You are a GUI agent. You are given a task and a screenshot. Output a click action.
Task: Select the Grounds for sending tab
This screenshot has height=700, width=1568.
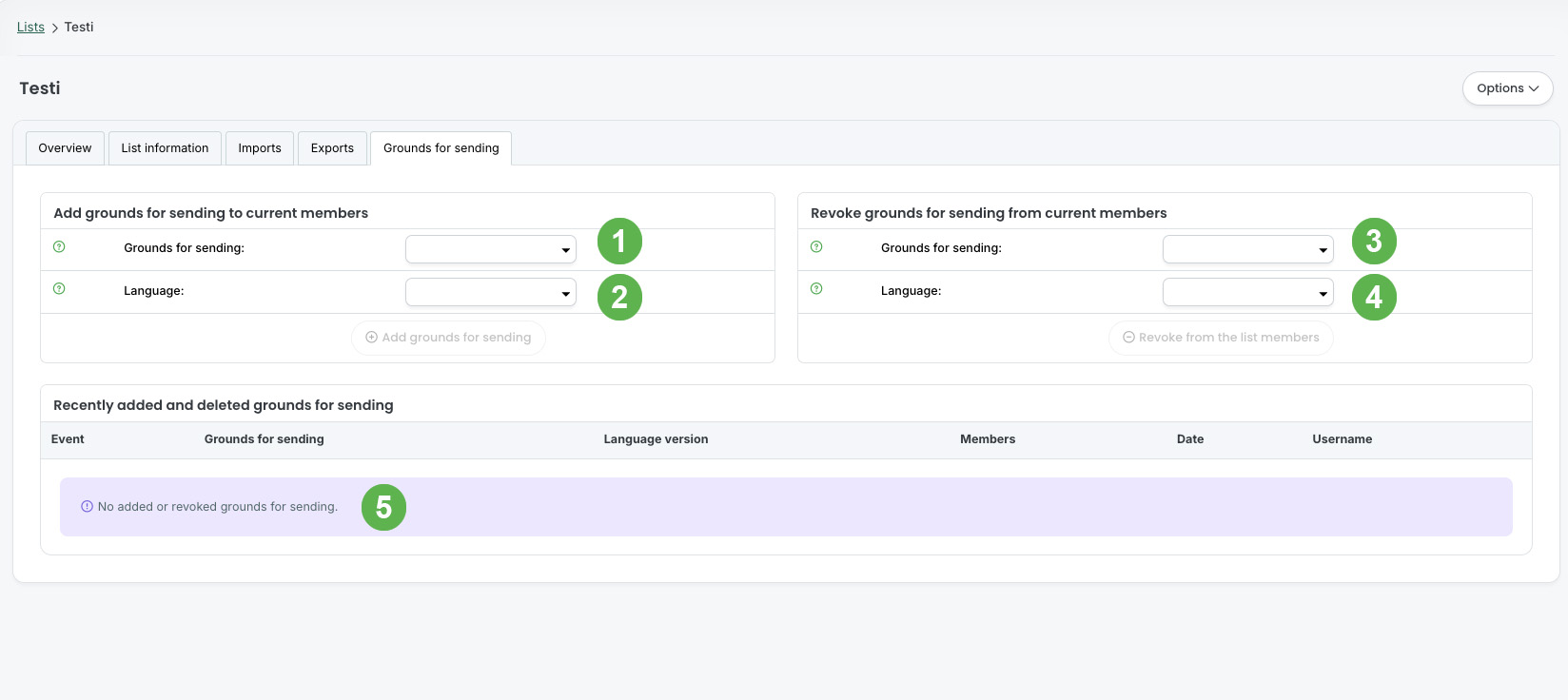(441, 148)
